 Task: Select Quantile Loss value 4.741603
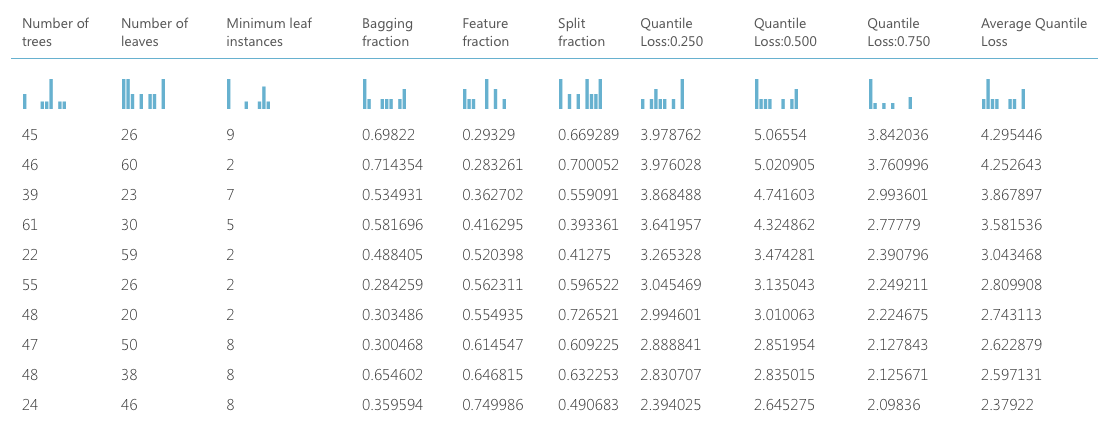[x=784, y=195]
